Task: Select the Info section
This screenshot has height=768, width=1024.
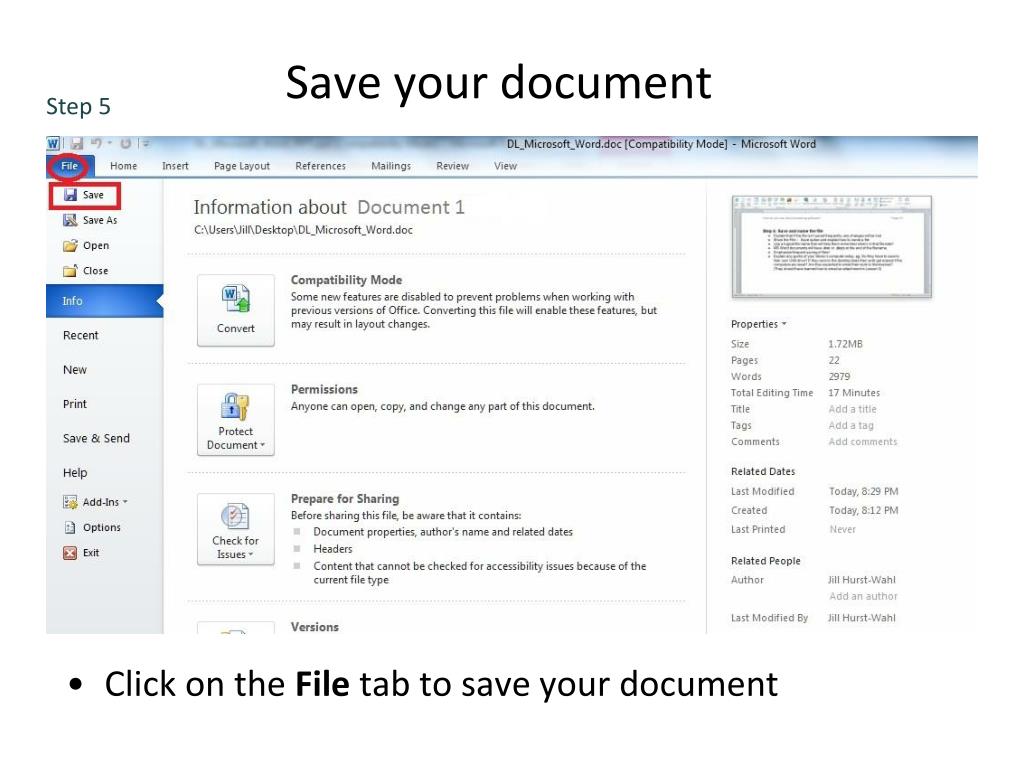Action: point(104,301)
